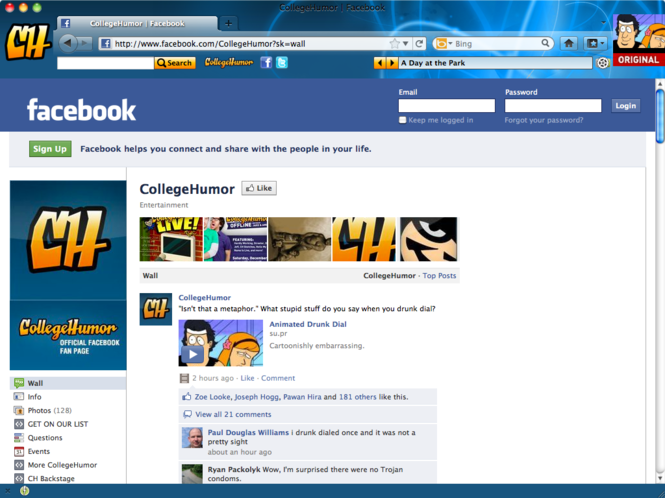Screen dimensions: 665x498
Task: Like the CollegeHumor page with the Like button
Action: [259, 188]
